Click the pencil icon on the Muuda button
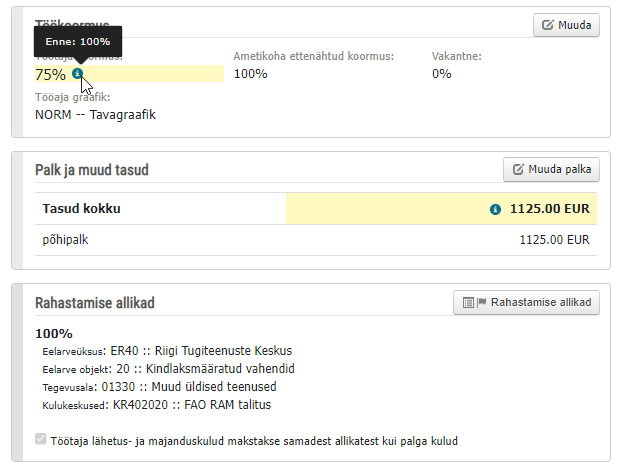This screenshot has width=617, height=468. (548, 25)
